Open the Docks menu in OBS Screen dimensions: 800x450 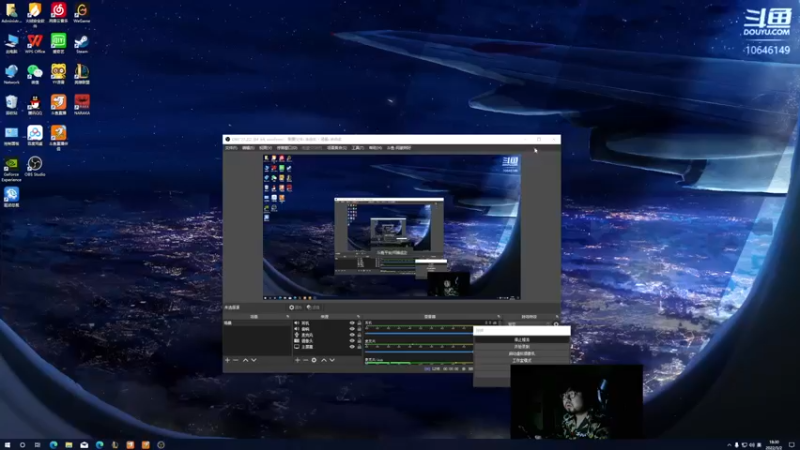(x=287, y=148)
